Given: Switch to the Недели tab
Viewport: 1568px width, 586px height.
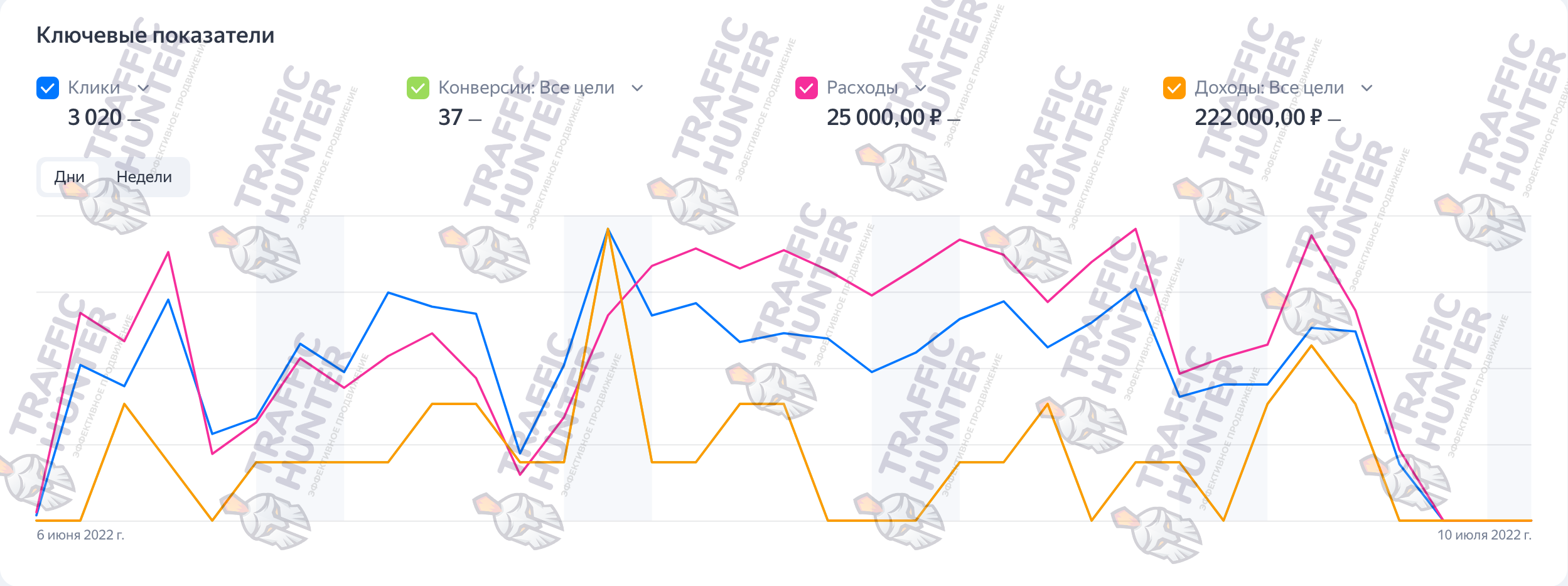Looking at the screenshot, I should pos(144,177).
